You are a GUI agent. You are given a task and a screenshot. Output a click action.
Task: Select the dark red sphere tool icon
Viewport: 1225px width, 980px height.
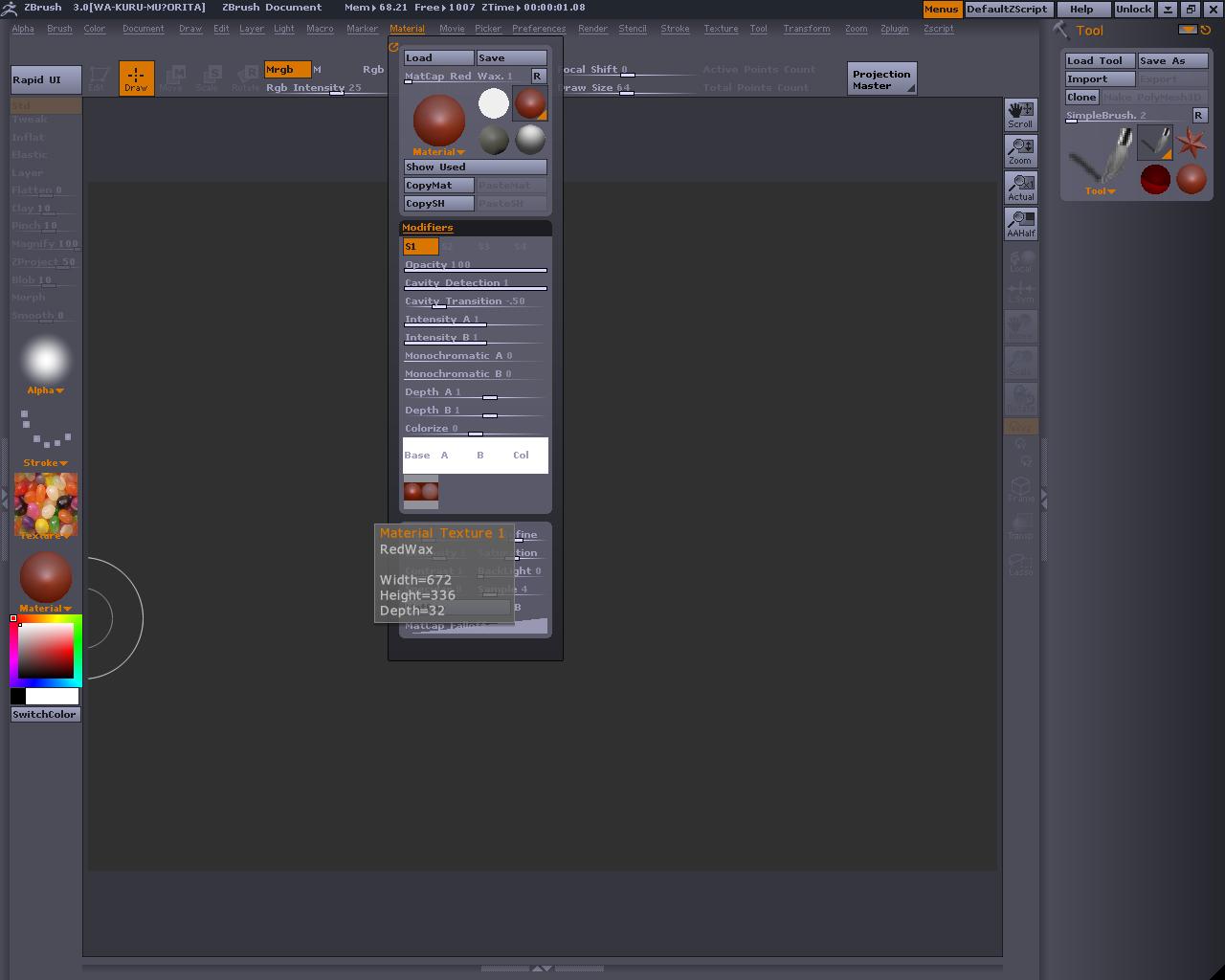[1155, 180]
